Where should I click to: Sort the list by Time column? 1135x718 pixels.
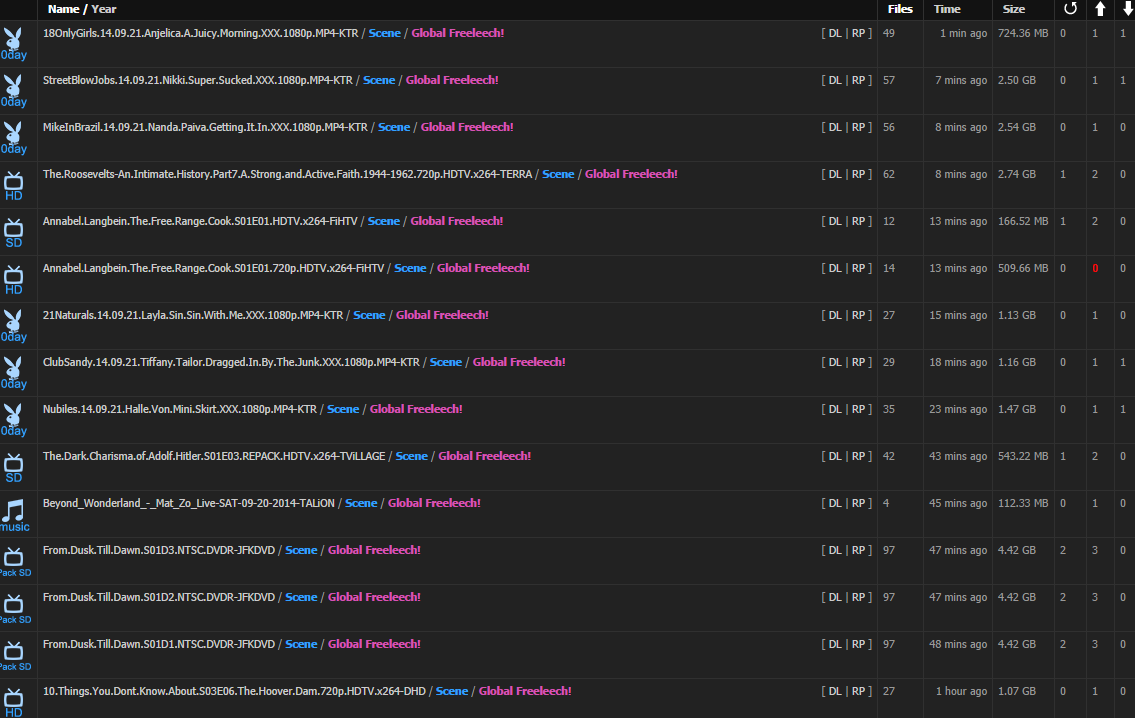click(947, 9)
